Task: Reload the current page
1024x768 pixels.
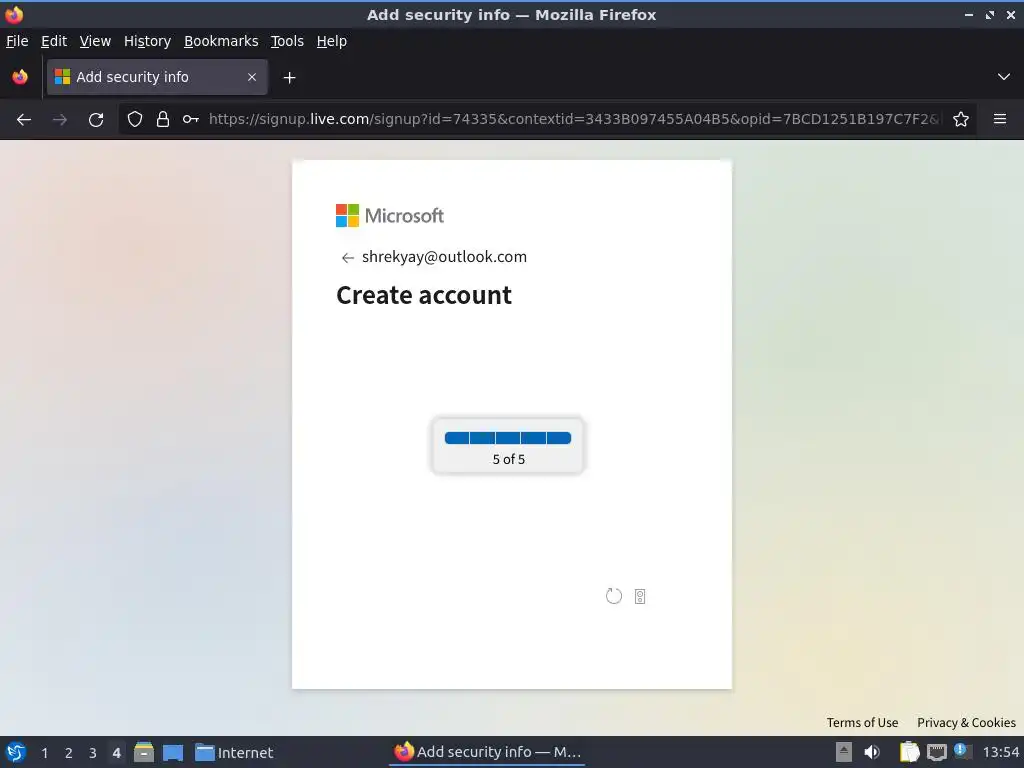Action: click(x=96, y=120)
